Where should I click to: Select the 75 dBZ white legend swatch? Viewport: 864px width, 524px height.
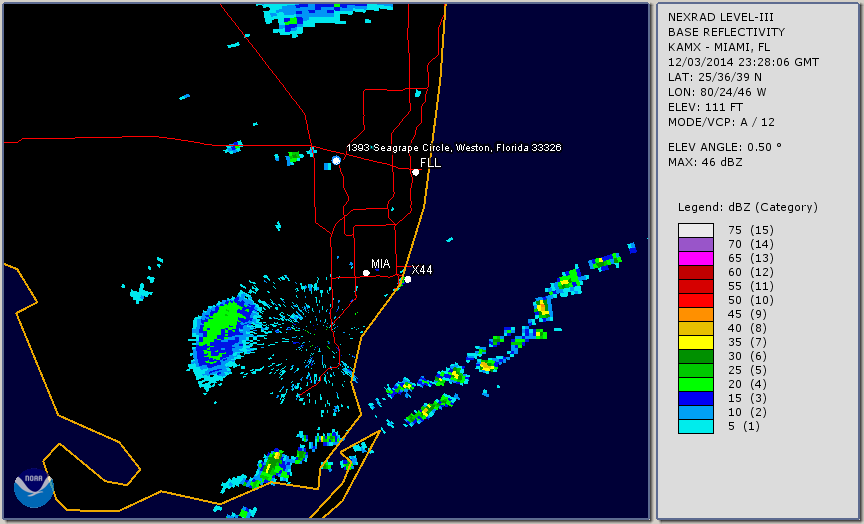696,230
